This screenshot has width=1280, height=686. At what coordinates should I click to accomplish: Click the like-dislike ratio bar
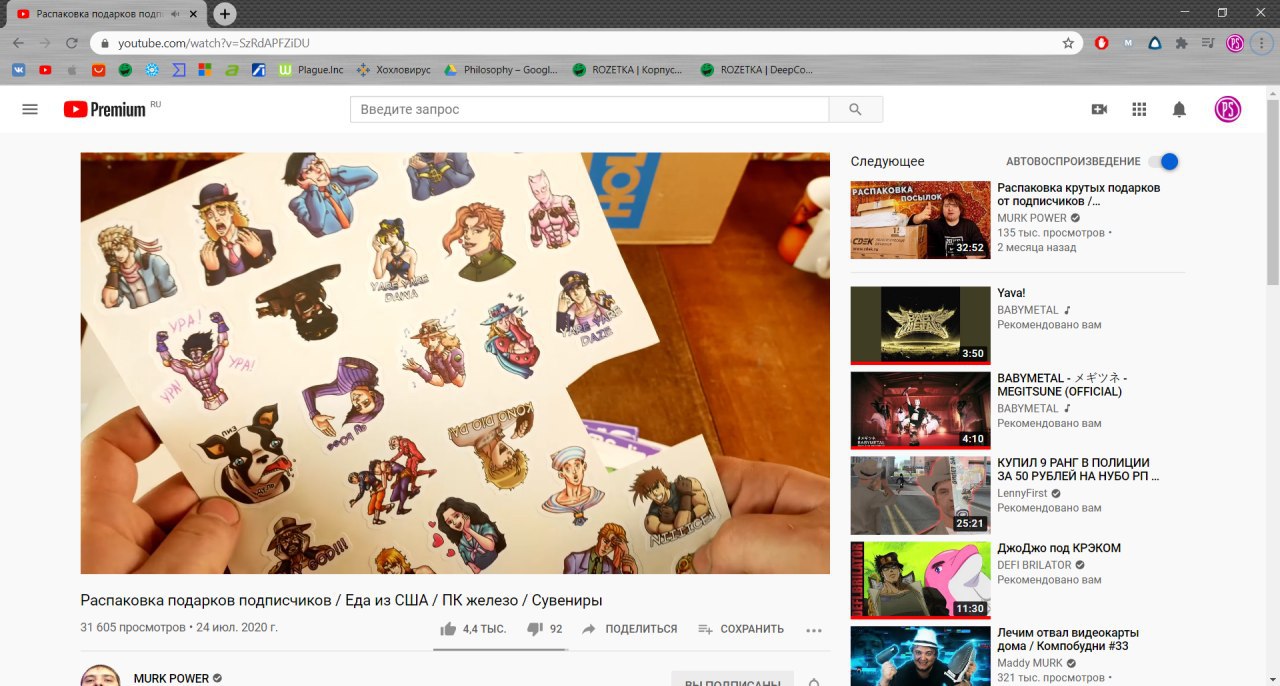click(x=500, y=649)
